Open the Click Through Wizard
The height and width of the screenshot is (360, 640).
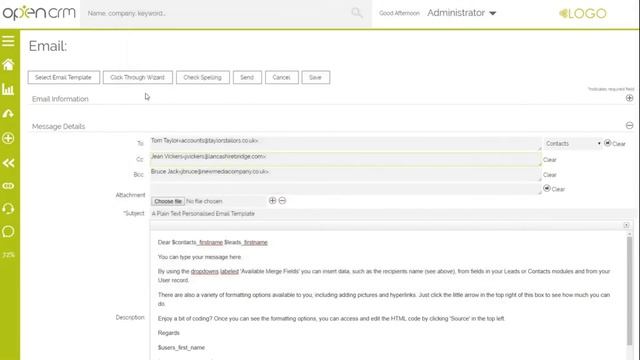[138, 78]
